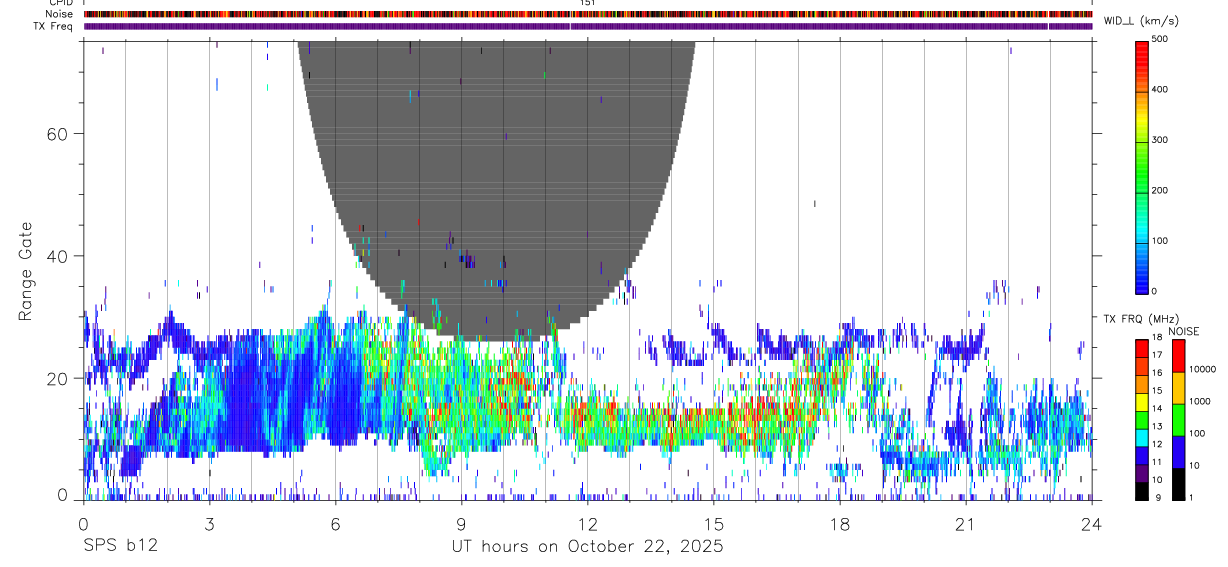Viewport: 1228px width, 567px height.
Task: Click the '24' tick label on the UT hours axis
Action: (1092, 524)
